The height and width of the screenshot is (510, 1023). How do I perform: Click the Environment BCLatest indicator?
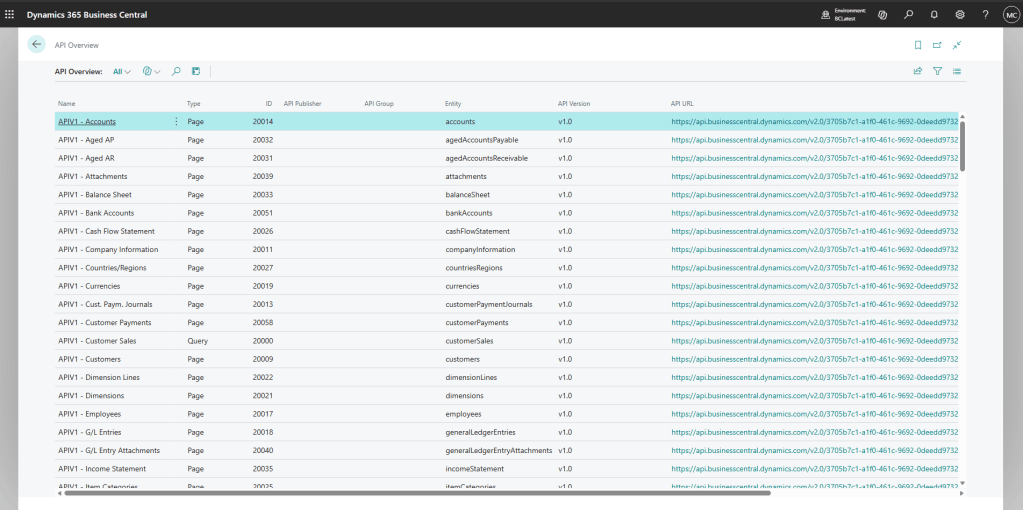[x=844, y=14]
